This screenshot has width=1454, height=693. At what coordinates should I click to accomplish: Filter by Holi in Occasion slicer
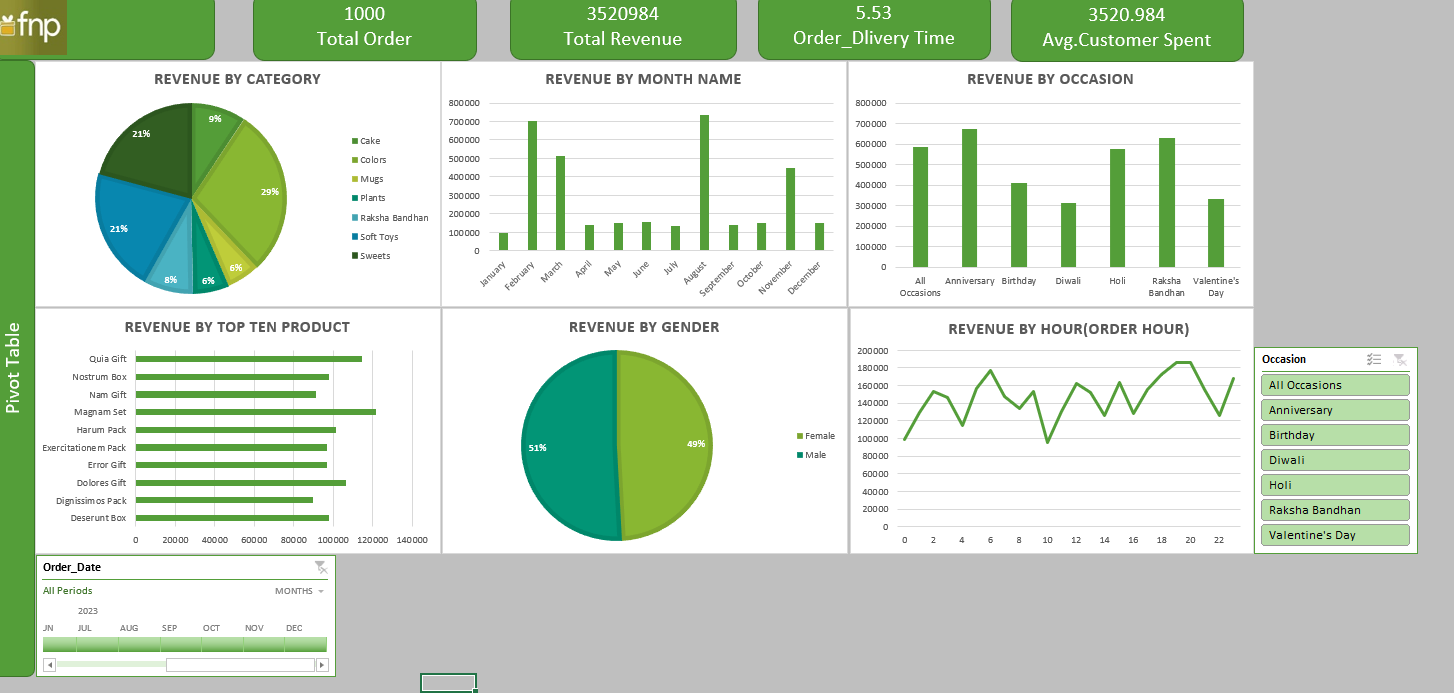[x=1336, y=485]
